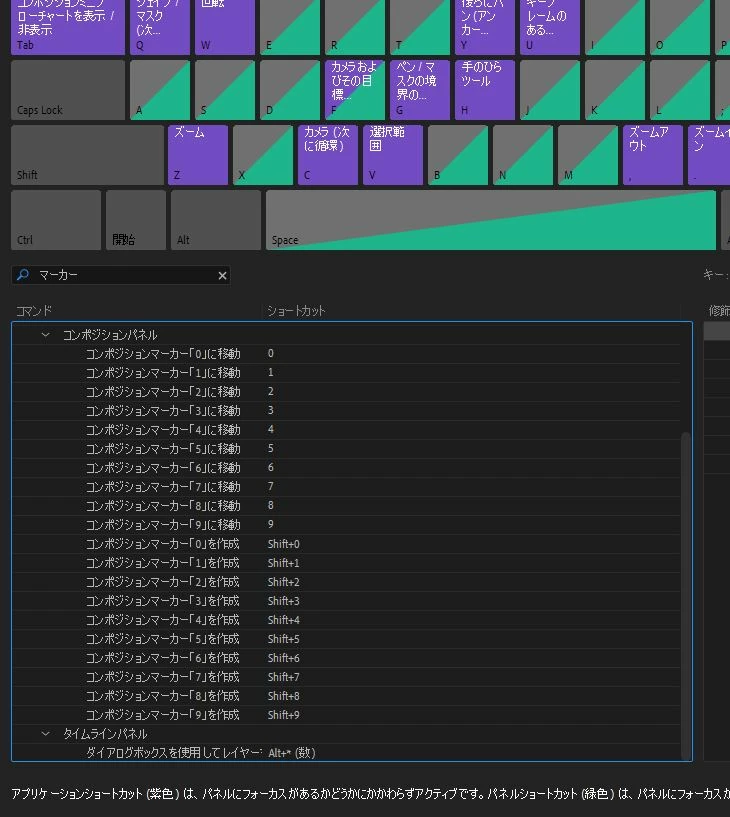This screenshot has width=730, height=817.
Task: Select the Z key (ズーム)
Action: coord(197,155)
